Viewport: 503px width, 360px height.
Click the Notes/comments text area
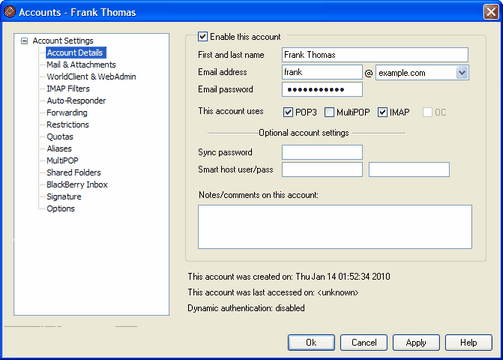click(x=335, y=227)
